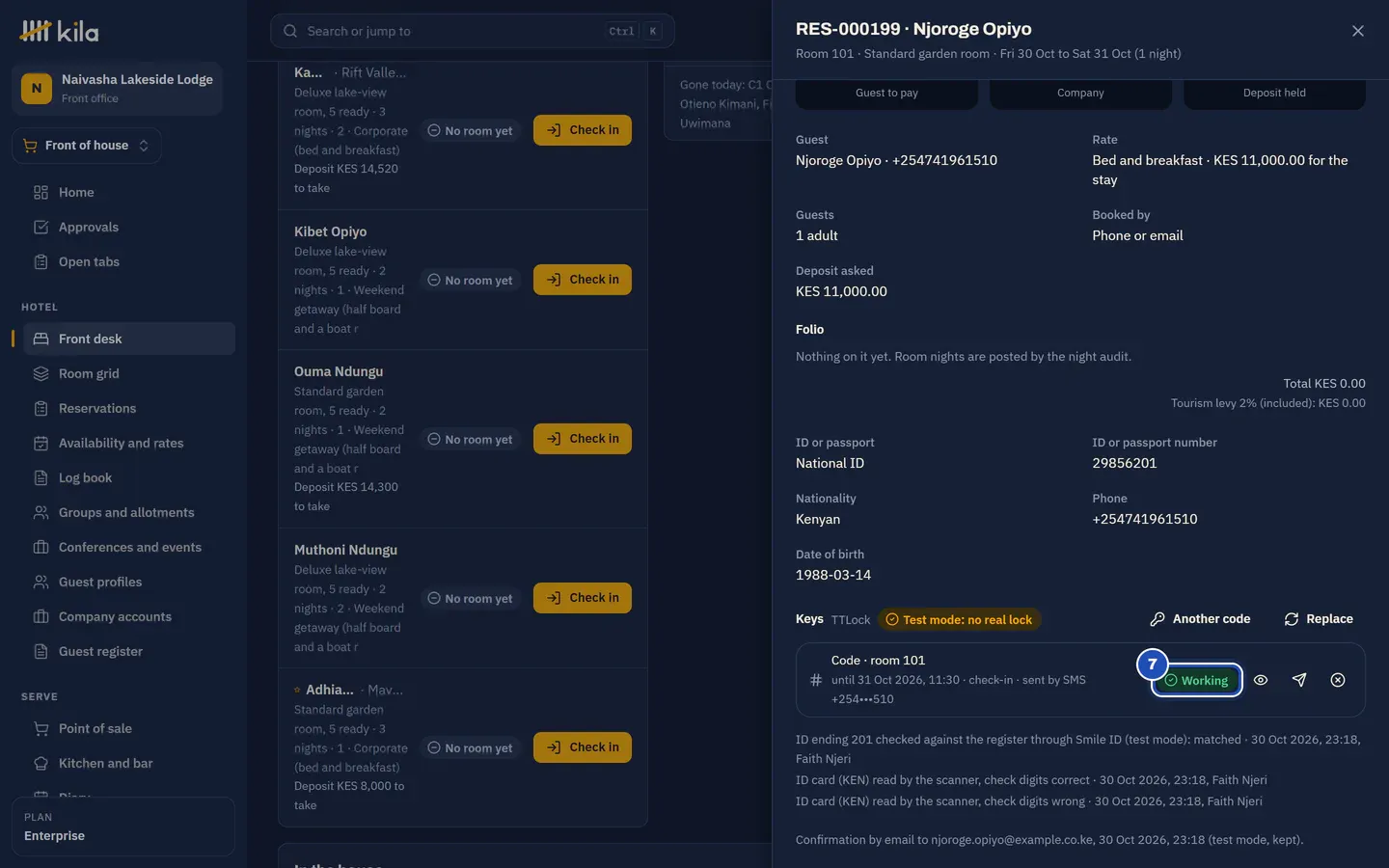This screenshot has height=868, width=1389.
Task: Click the Deposit asked amount KES 11,000.00
Action: coord(841,291)
